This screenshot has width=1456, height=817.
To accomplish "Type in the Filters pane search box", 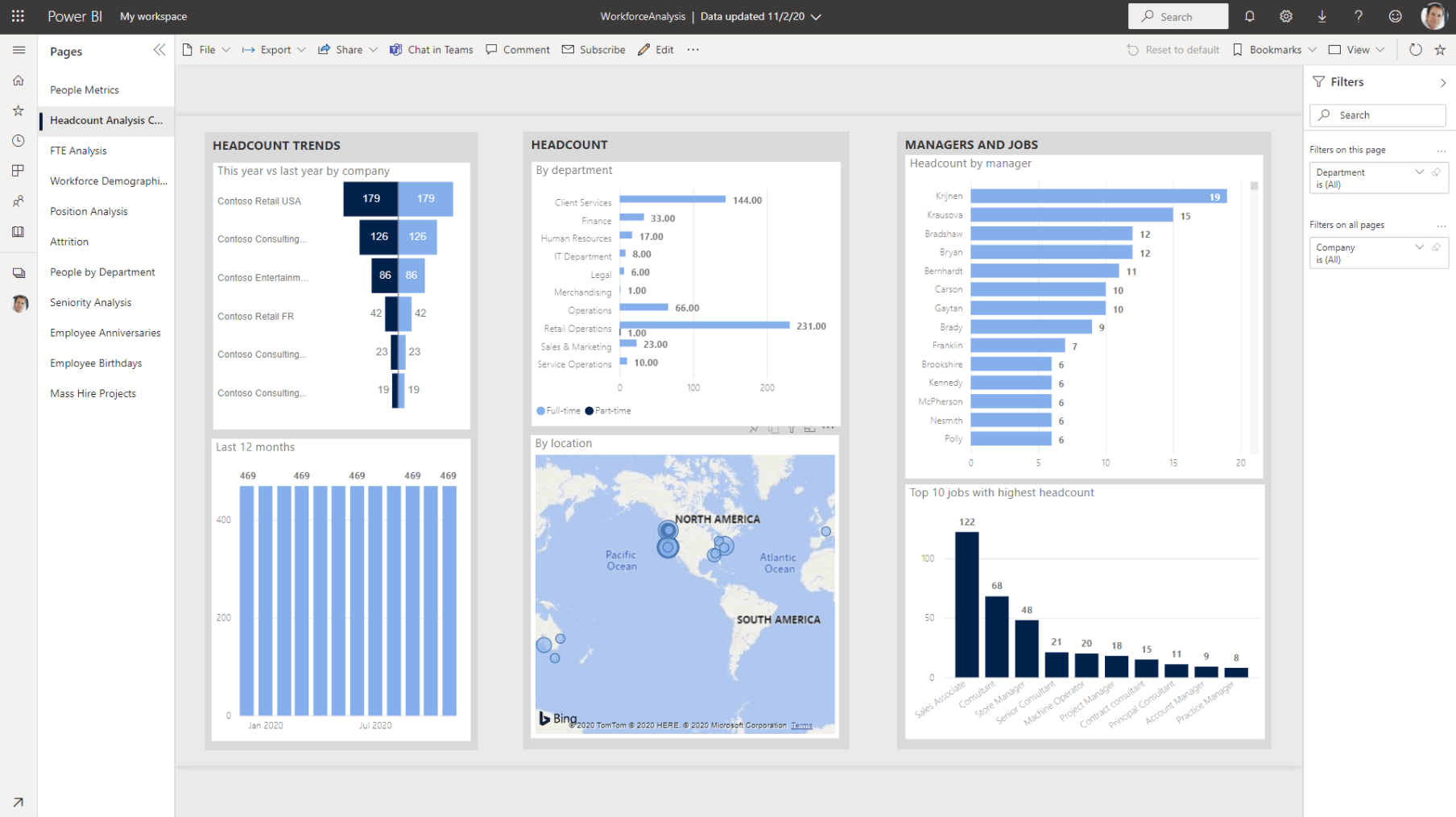I will tap(1377, 115).
